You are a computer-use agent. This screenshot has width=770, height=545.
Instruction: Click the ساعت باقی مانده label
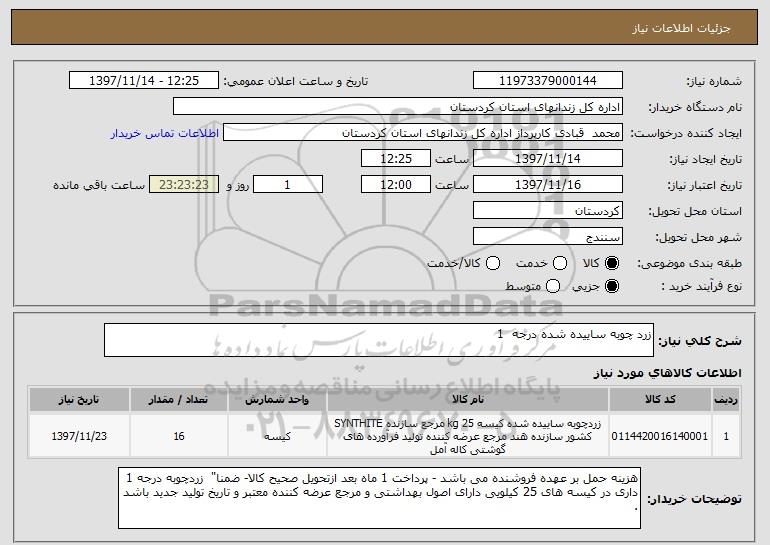click(x=99, y=185)
